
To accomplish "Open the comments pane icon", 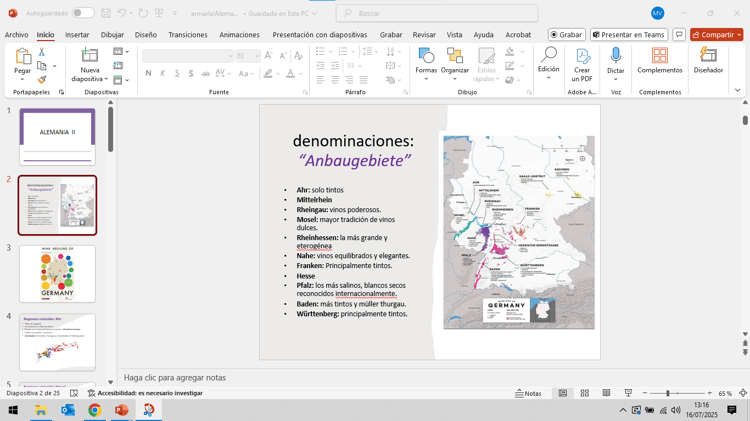I will pos(679,34).
